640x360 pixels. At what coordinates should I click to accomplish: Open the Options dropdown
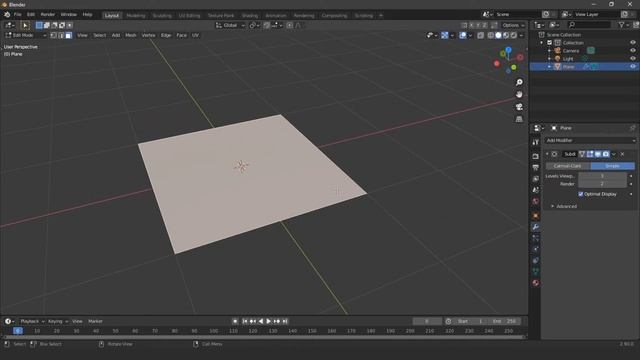coord(513,25)
